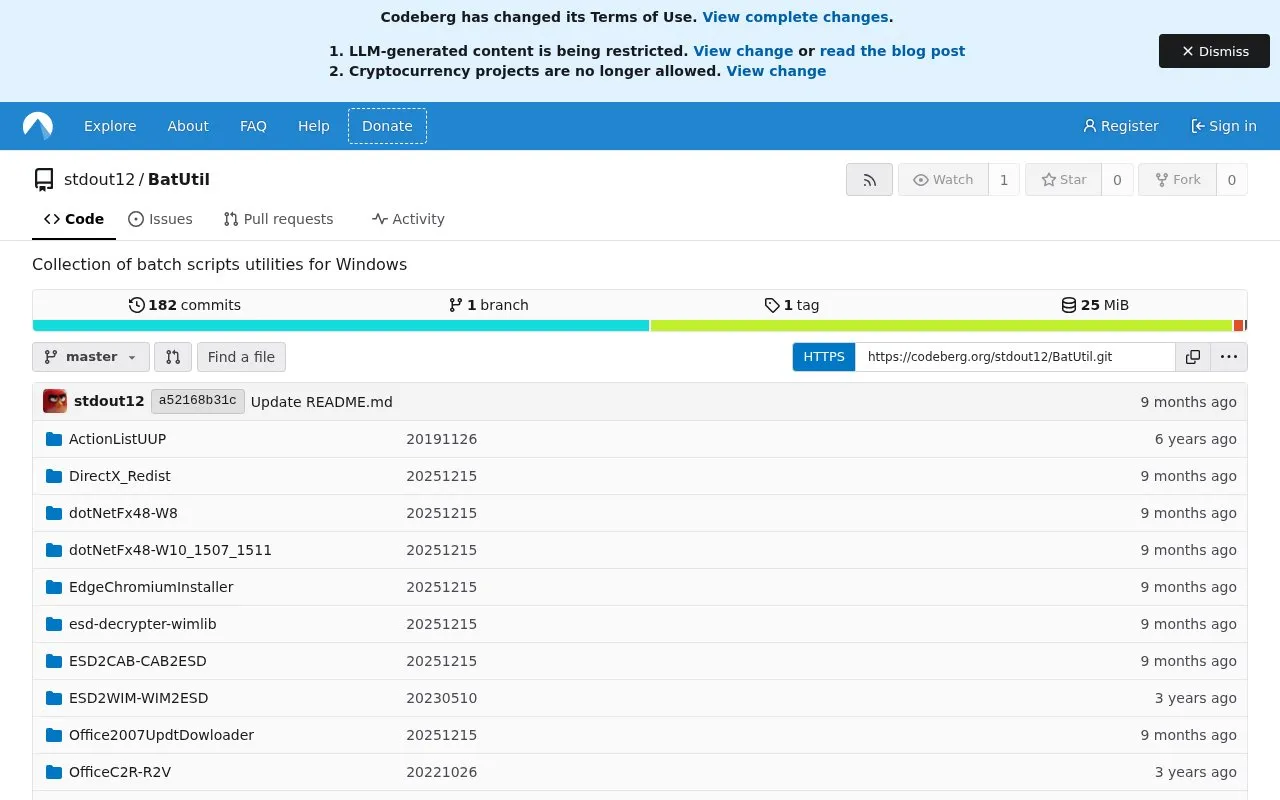The image size is (1280, 800).
Task: Switch to the Code tab
Action: click(x=74, y=219)
